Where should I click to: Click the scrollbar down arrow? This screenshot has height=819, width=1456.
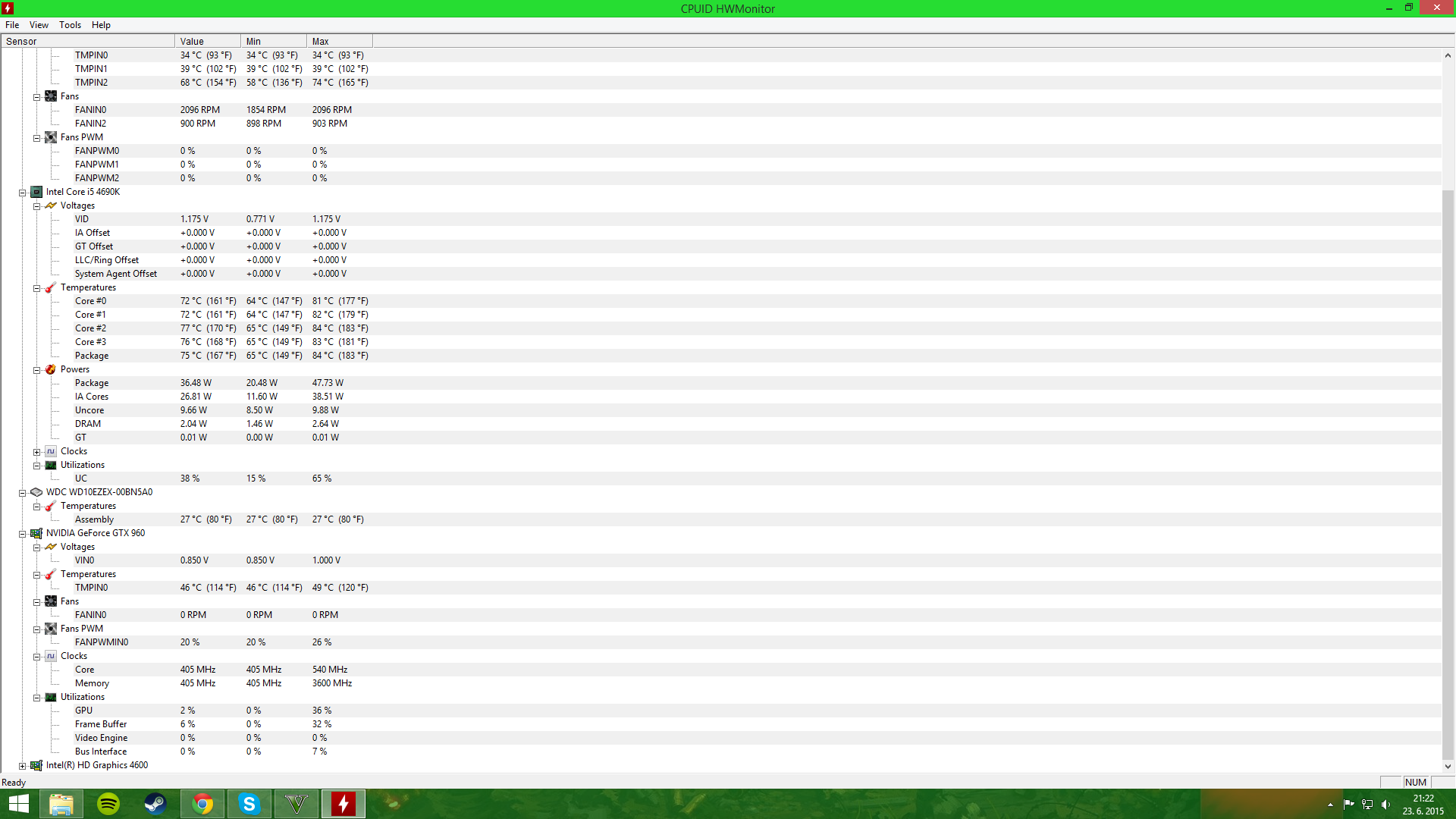[x=1448, y=767]
